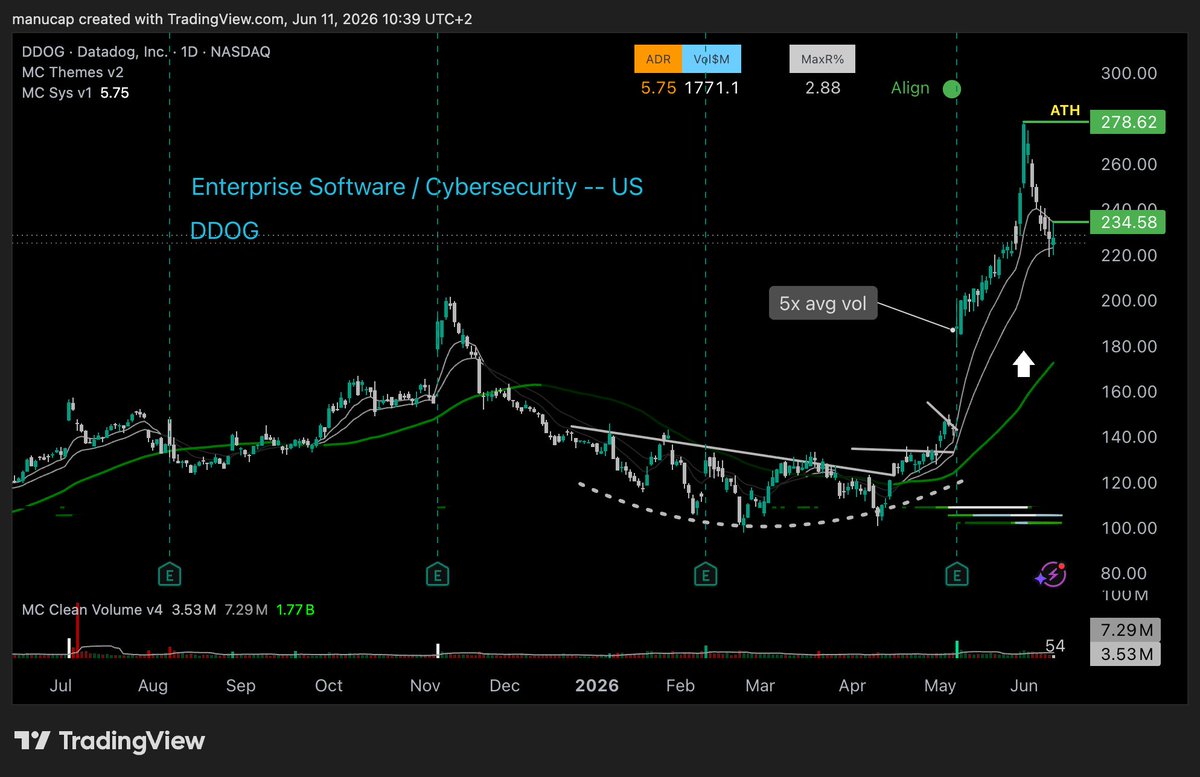This screenshot has width=1200, height=777.
Task: Click the MaxR% label
Action: coord(822,59)
